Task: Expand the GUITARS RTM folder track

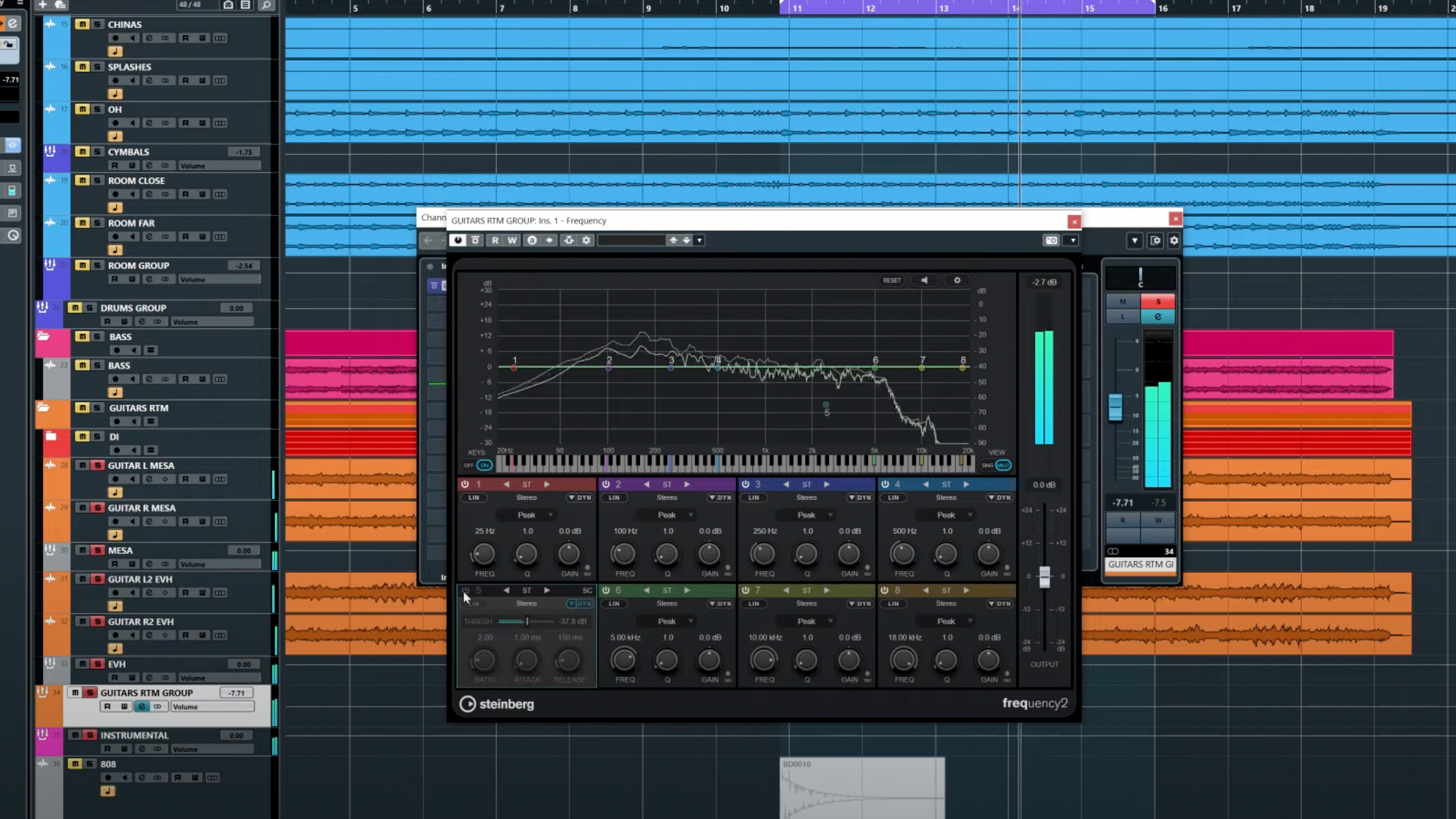Action: (x=43, y=407)
